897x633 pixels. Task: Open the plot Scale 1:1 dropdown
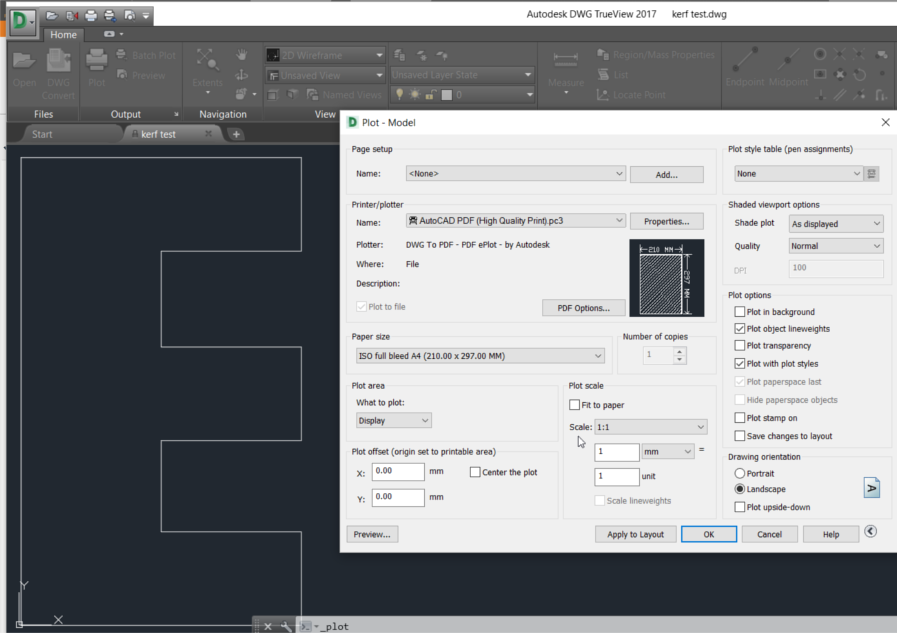[x=650, y=427]
